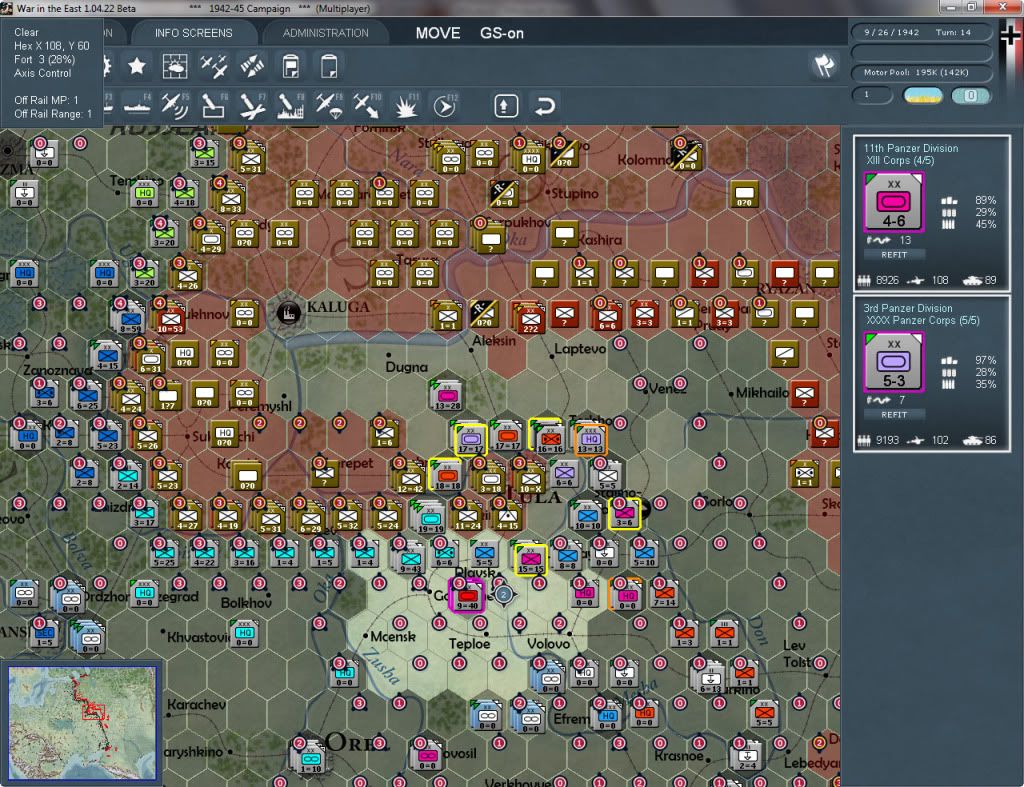Screen dimensions: 1024x787
Task: Click the F12 circular arrow icon
Action: (x=445, y=106)
